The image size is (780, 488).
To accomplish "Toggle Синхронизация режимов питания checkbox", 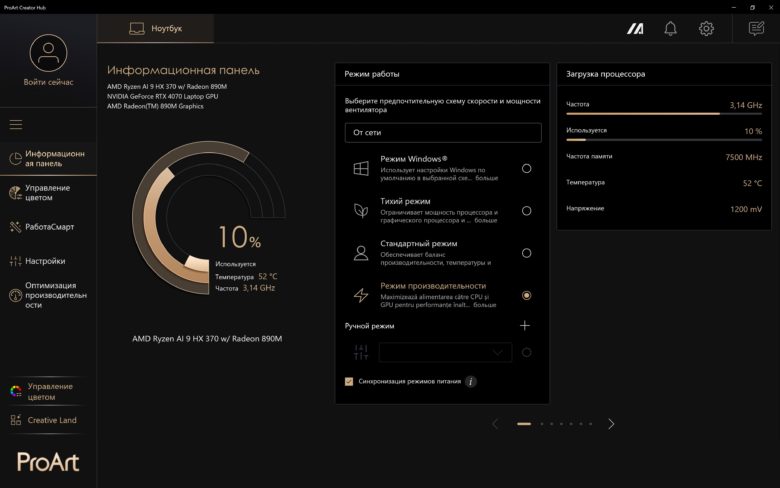I will 349,382.
